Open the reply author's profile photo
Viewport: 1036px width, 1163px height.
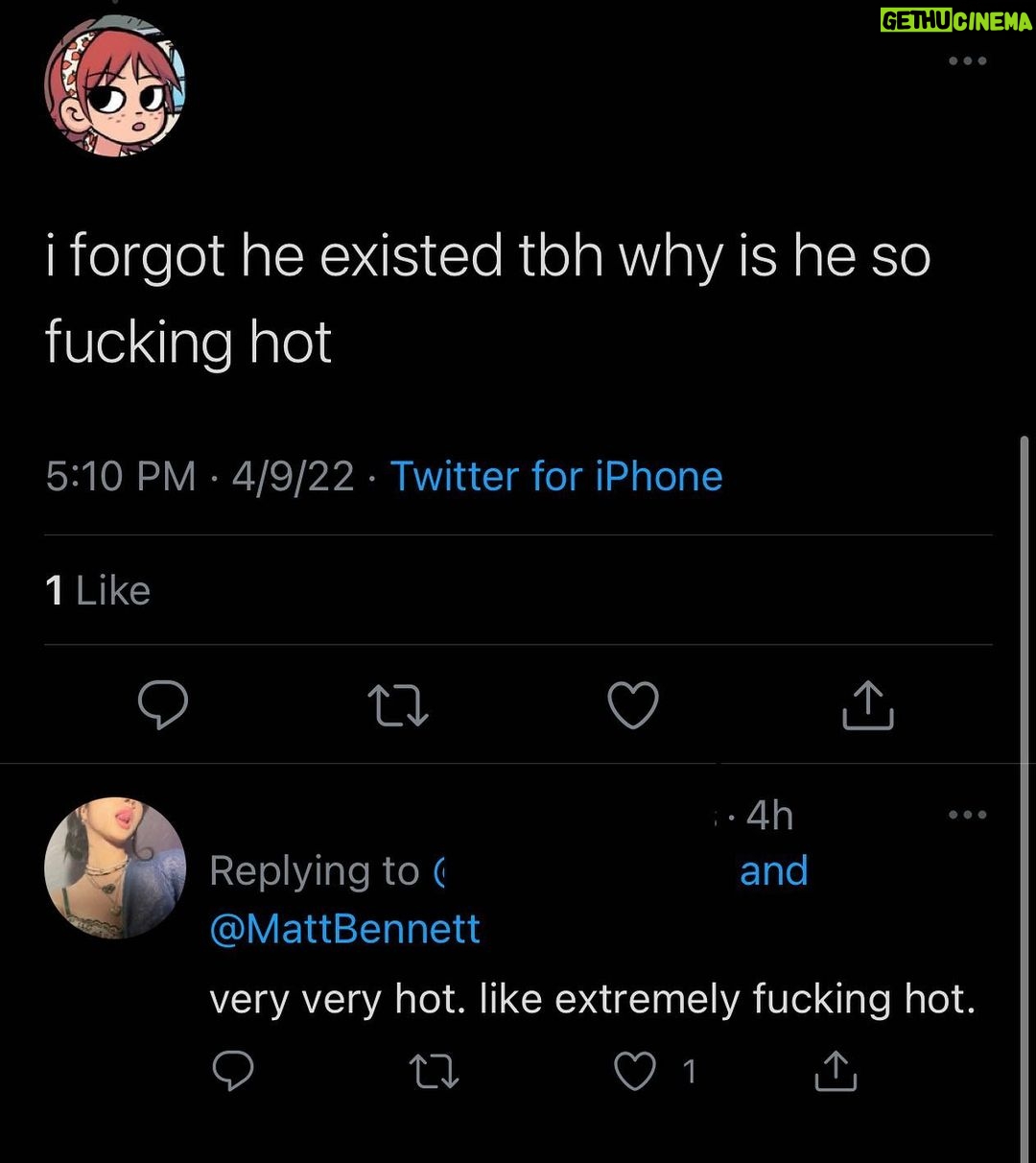point(114,867)
